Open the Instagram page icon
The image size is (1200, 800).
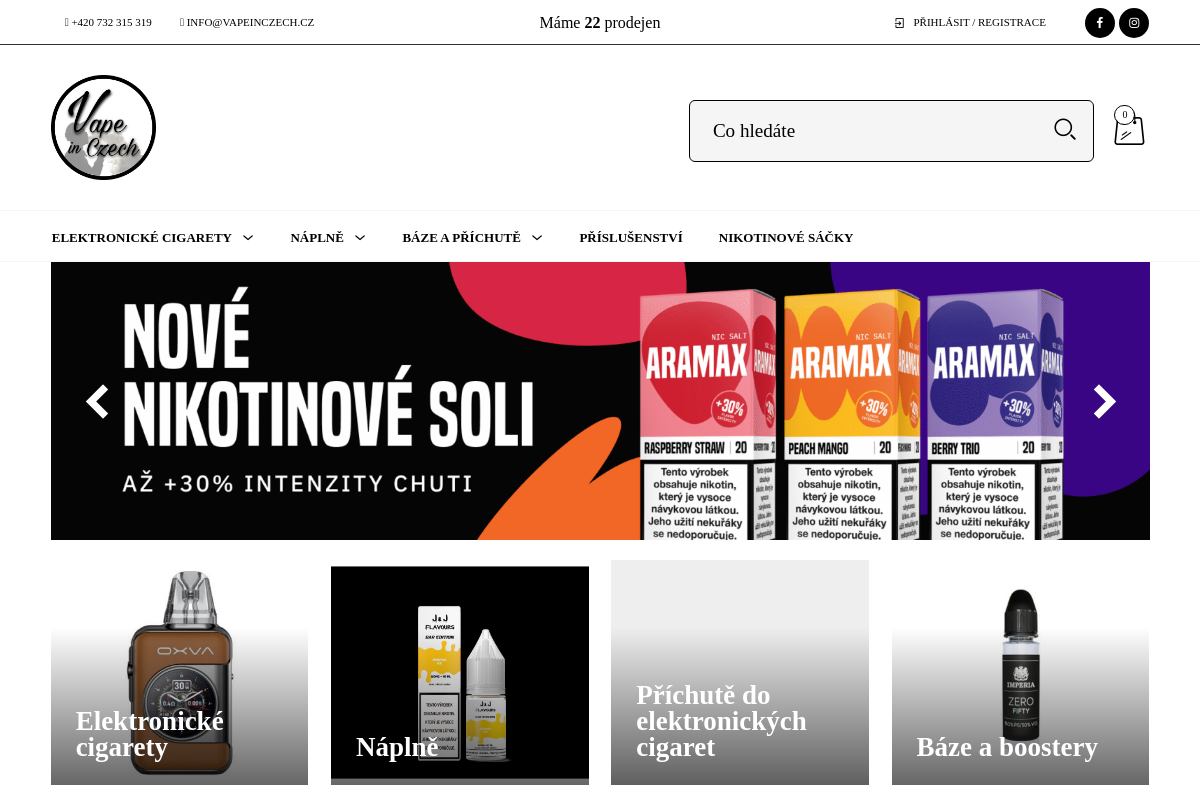[x=1134, y=23]
